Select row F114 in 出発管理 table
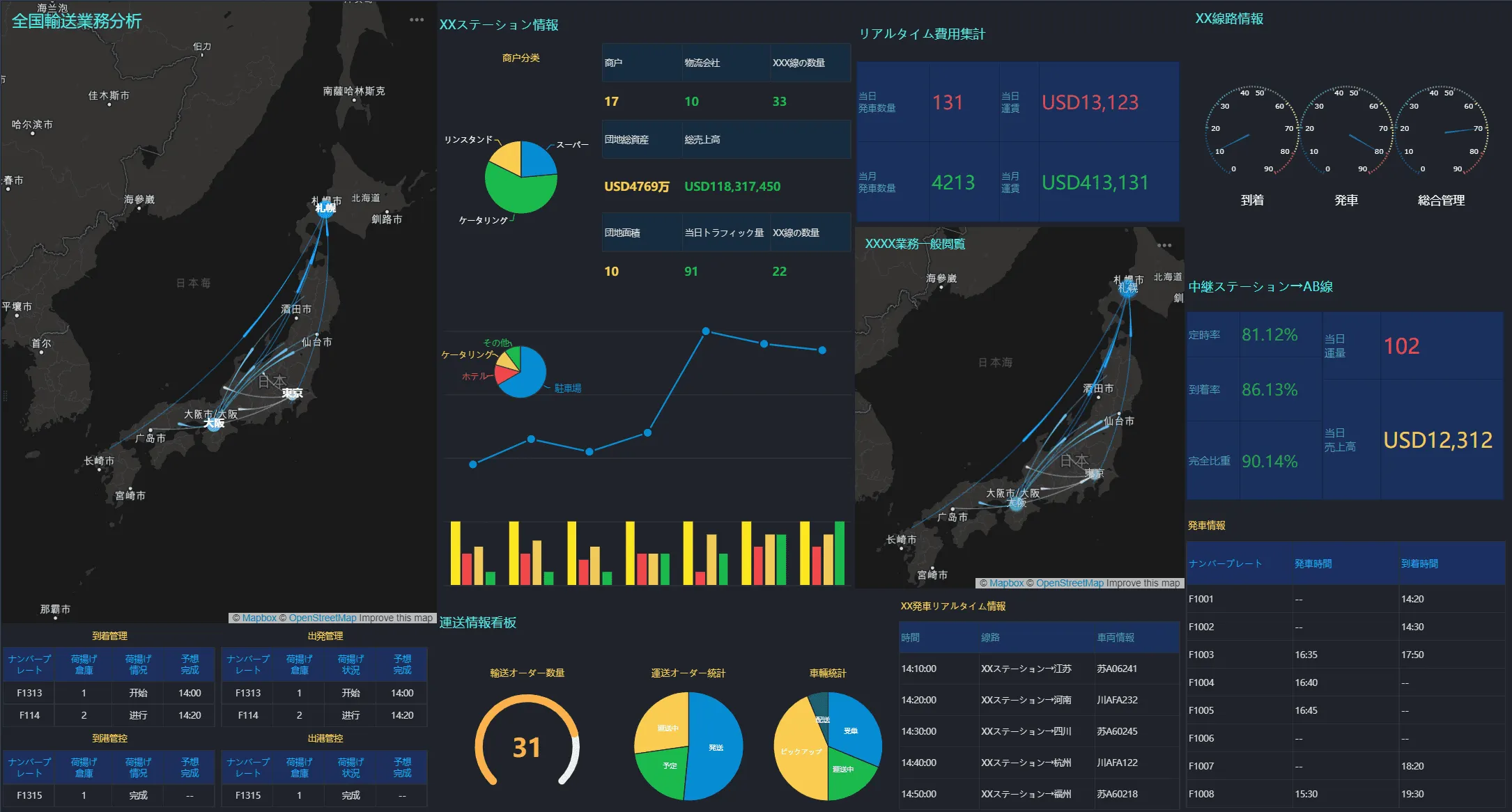 324,715
